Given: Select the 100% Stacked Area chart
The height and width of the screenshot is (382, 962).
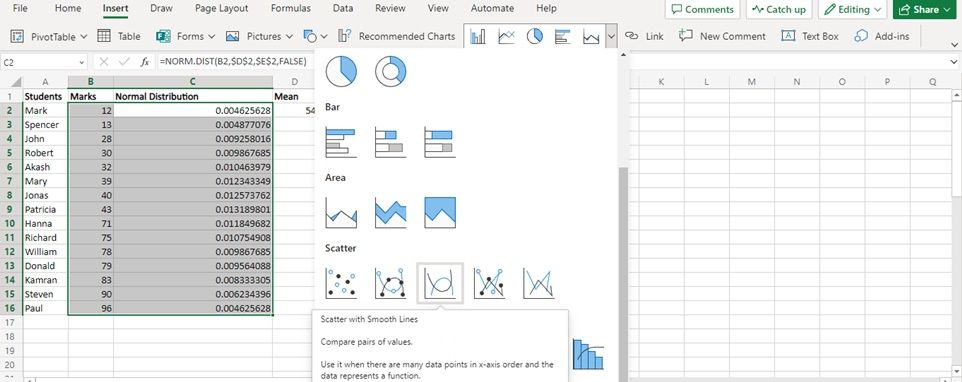Looking at the screenshot, I should 440,213.
